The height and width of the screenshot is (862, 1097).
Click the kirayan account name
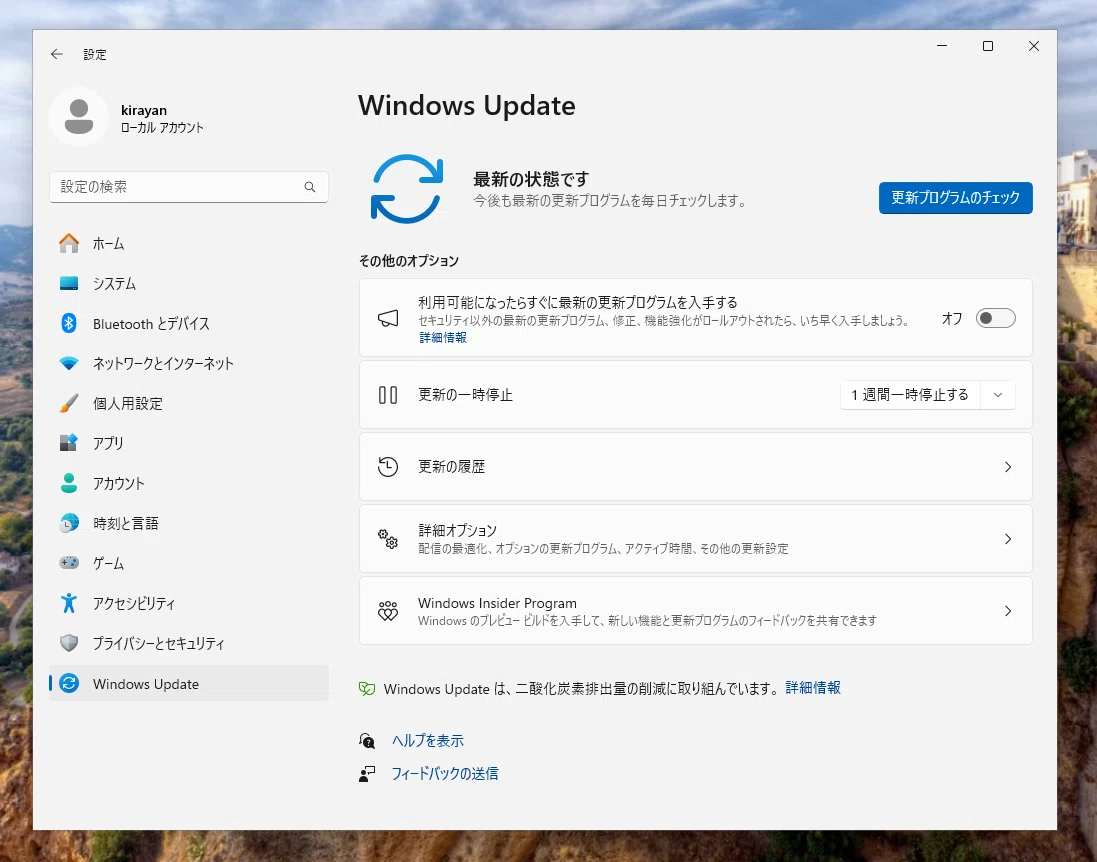pos(143,110)
